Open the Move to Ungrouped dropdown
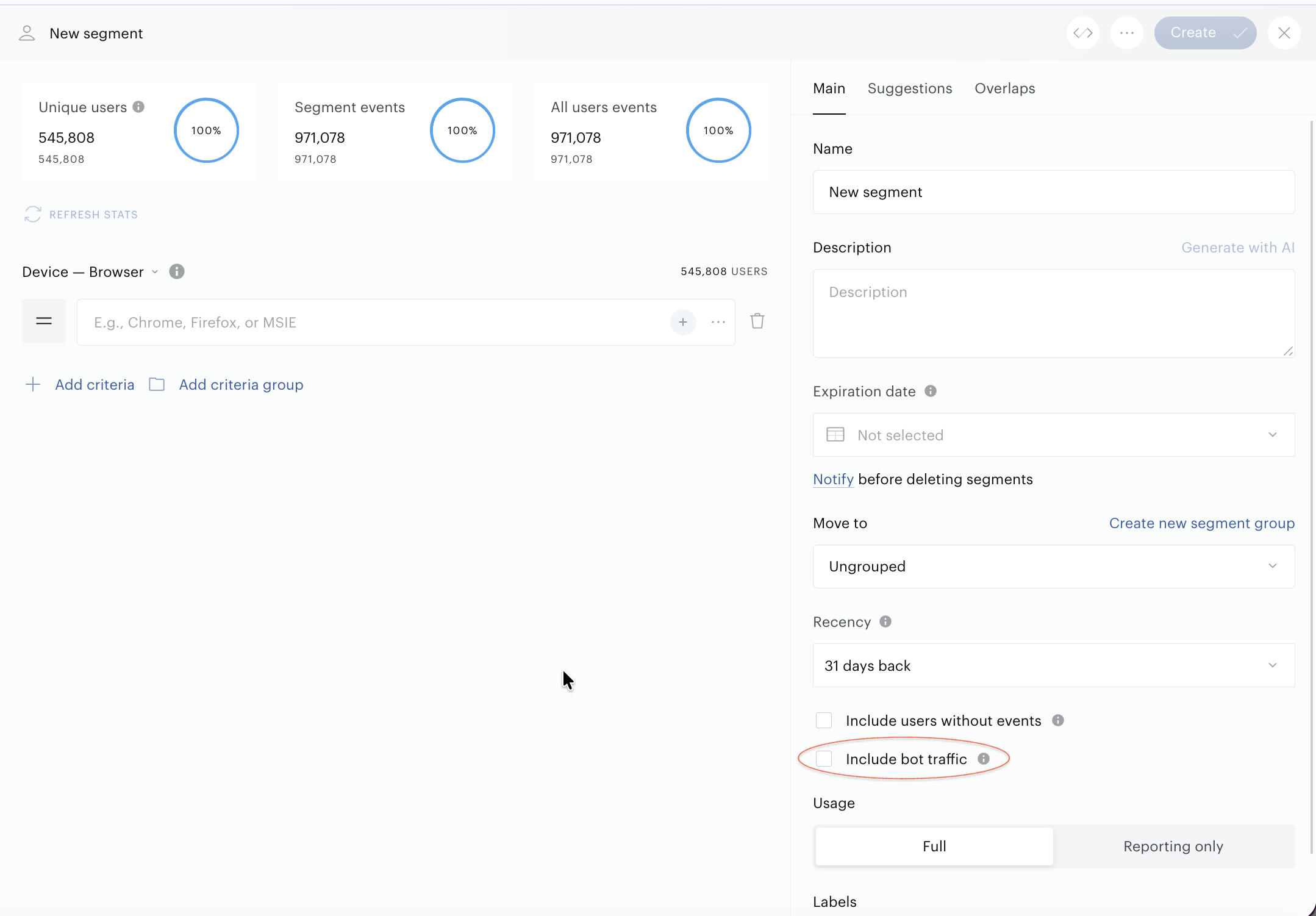The image size is (1316, 916). (1054, 567)
